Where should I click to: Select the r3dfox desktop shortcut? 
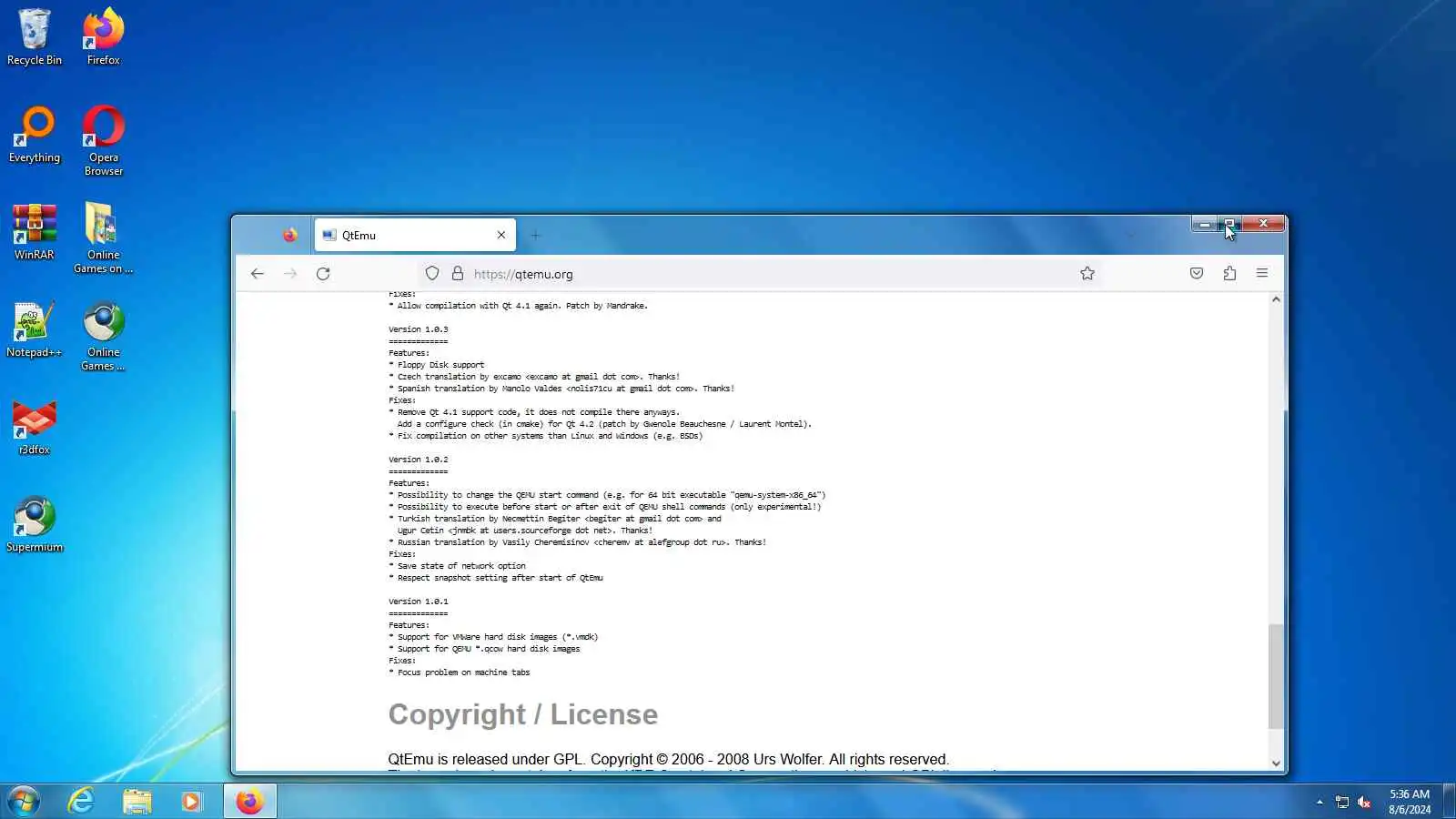point(35,427)
